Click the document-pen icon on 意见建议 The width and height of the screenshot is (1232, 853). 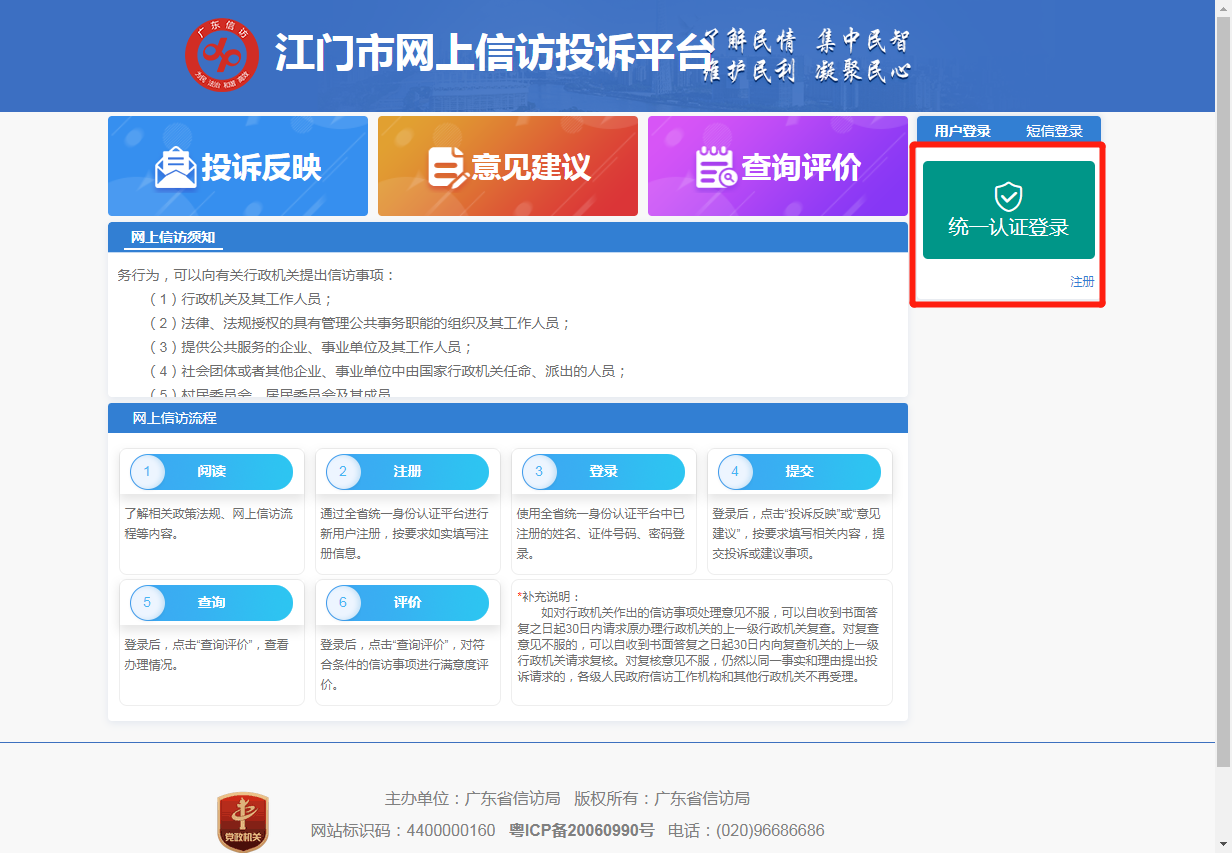click(x=447, y=167)
